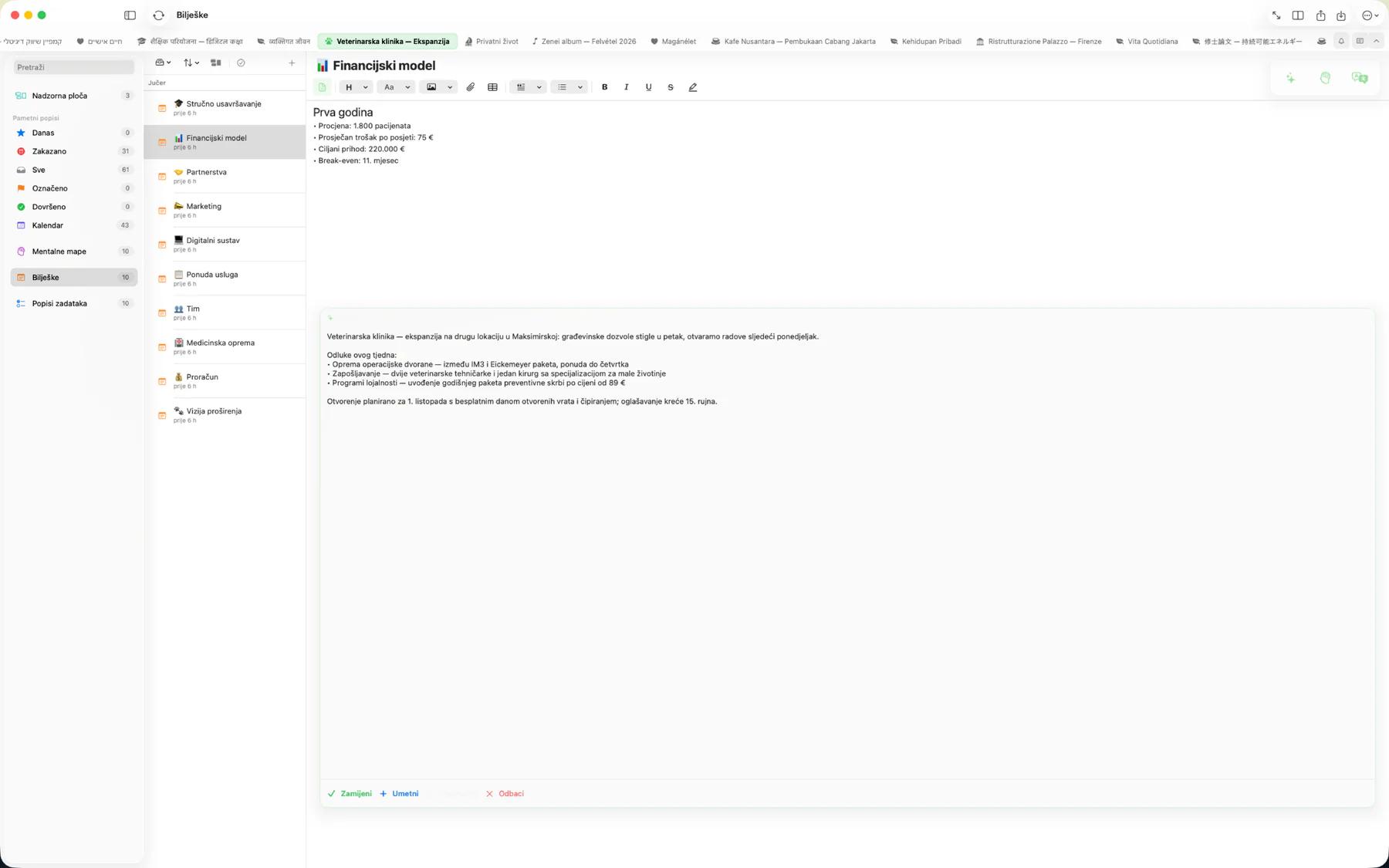This screenshot has width=1389, height=868.
Task: Click Odbaci to discard suggestion
Action: (505, 793)
